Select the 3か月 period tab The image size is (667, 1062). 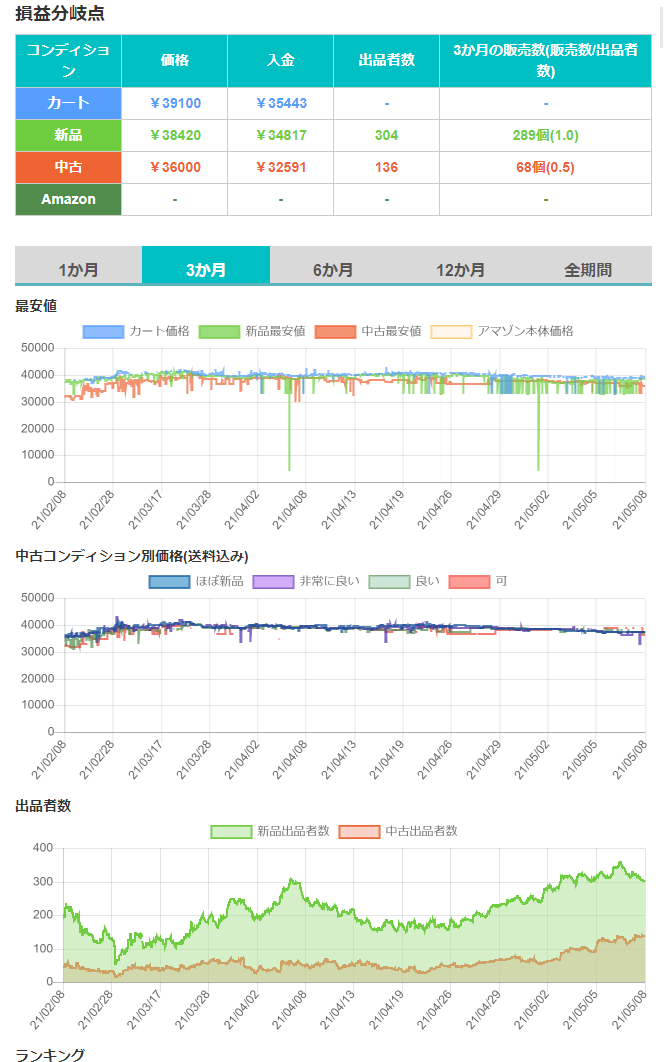[206, 269]
